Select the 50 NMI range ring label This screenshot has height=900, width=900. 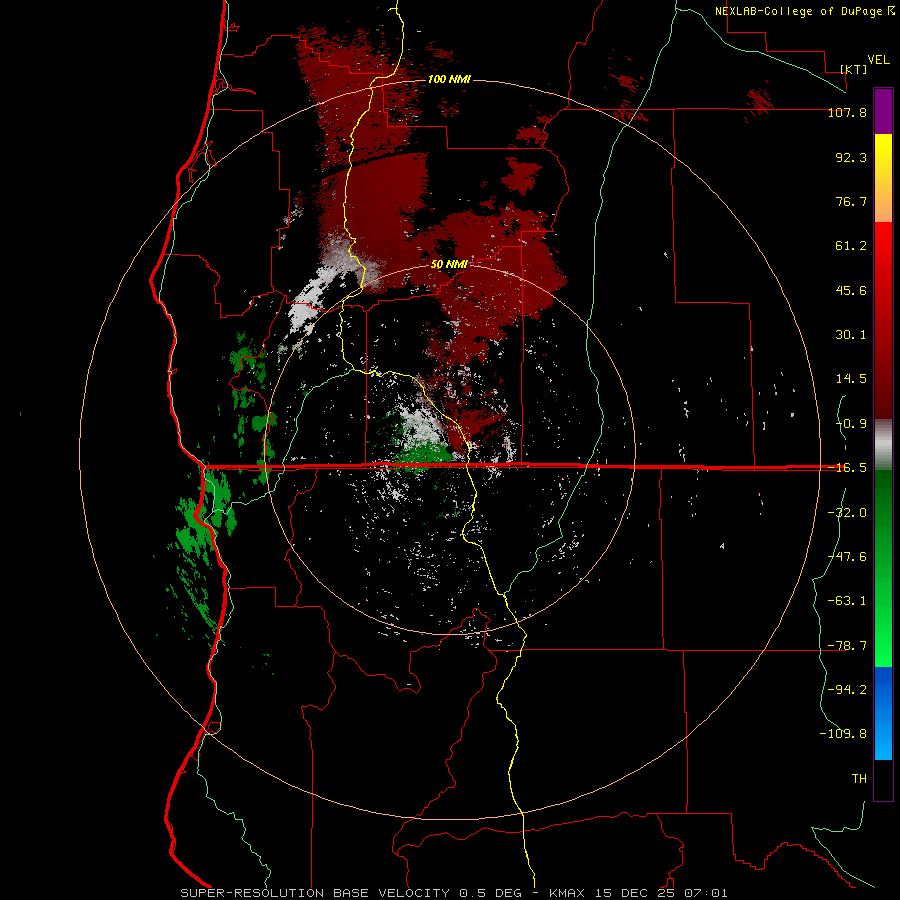(449, 264)
